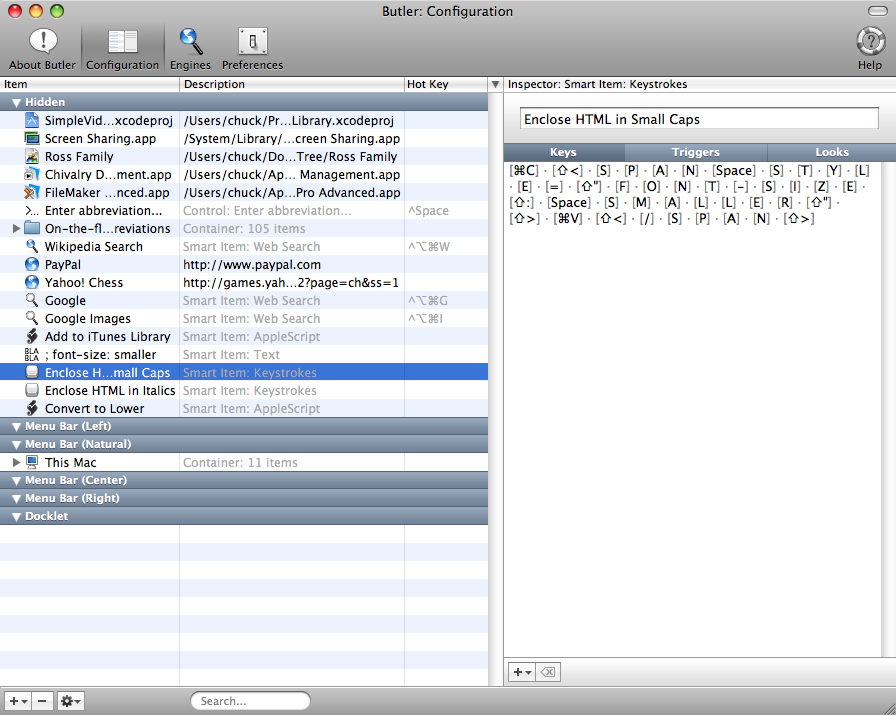Click the [⌘C] keystroke in the Keys list
896x715 pixels.
524,170
